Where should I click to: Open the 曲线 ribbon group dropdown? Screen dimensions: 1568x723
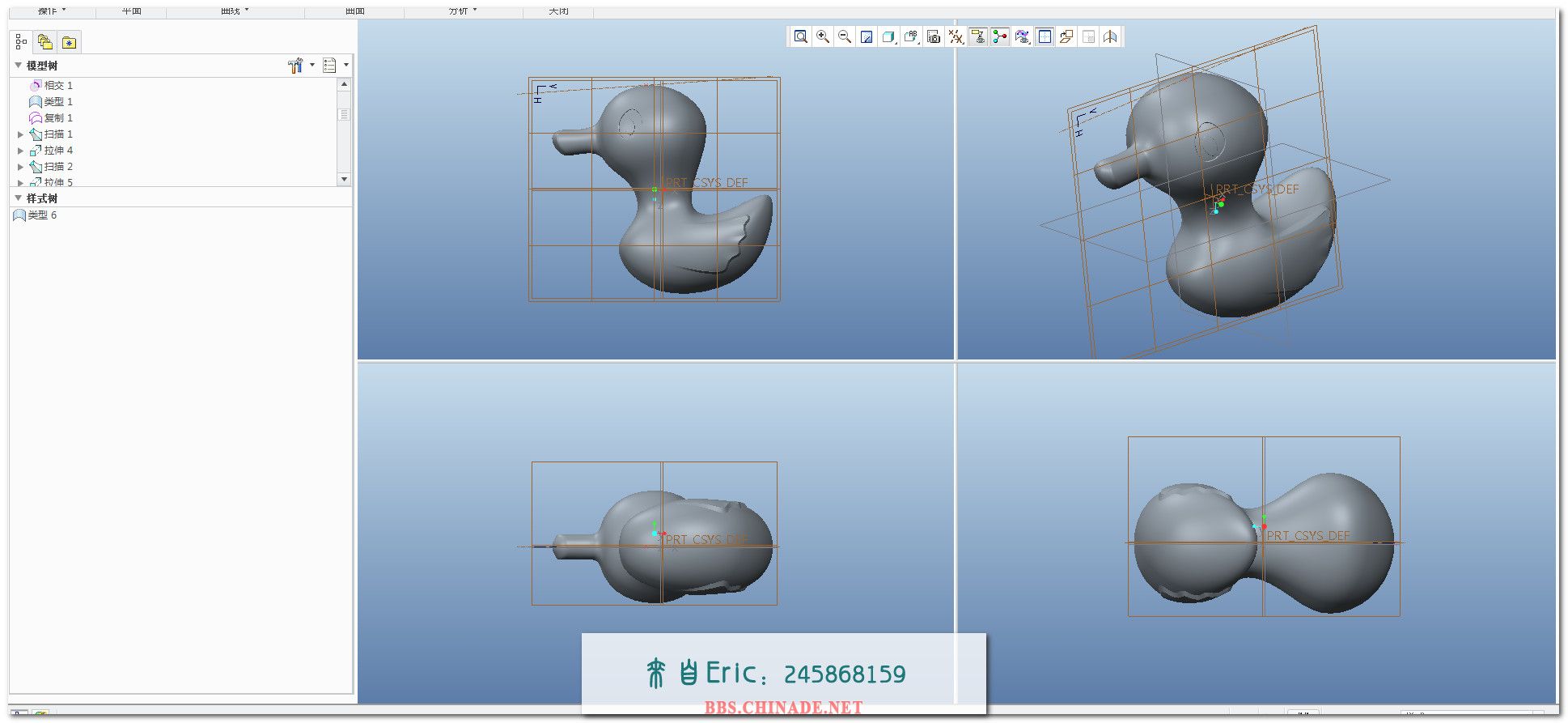pos(246,11)
